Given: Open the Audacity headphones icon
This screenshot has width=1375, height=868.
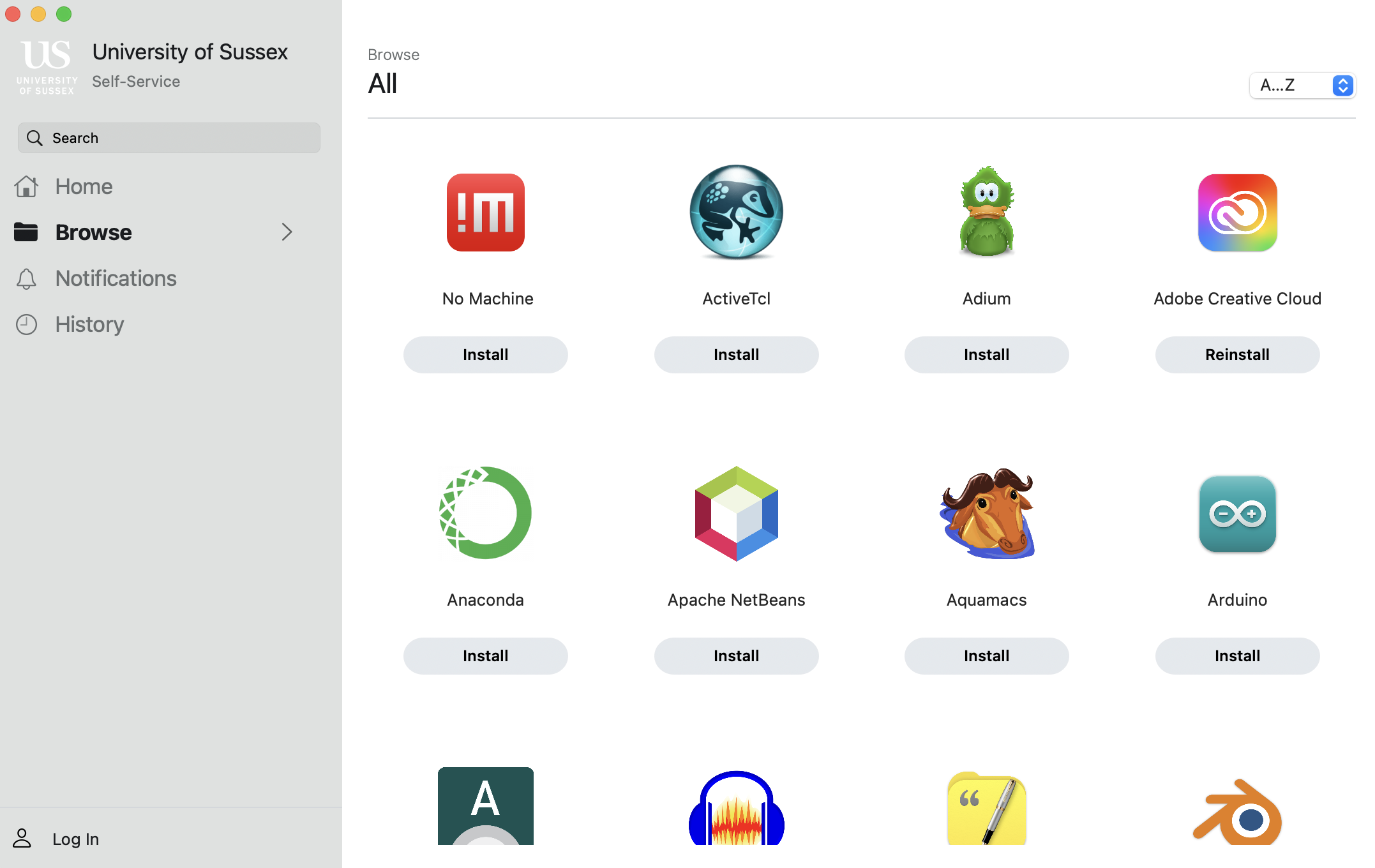Looking at the screenshot, I should pyautogui.click(x=736, y=808).
